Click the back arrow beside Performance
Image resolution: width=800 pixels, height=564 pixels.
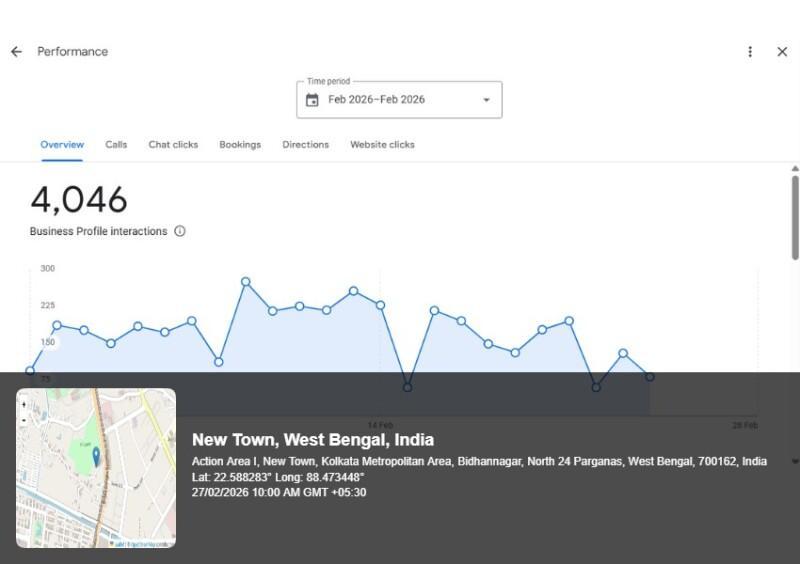point(16,52)
